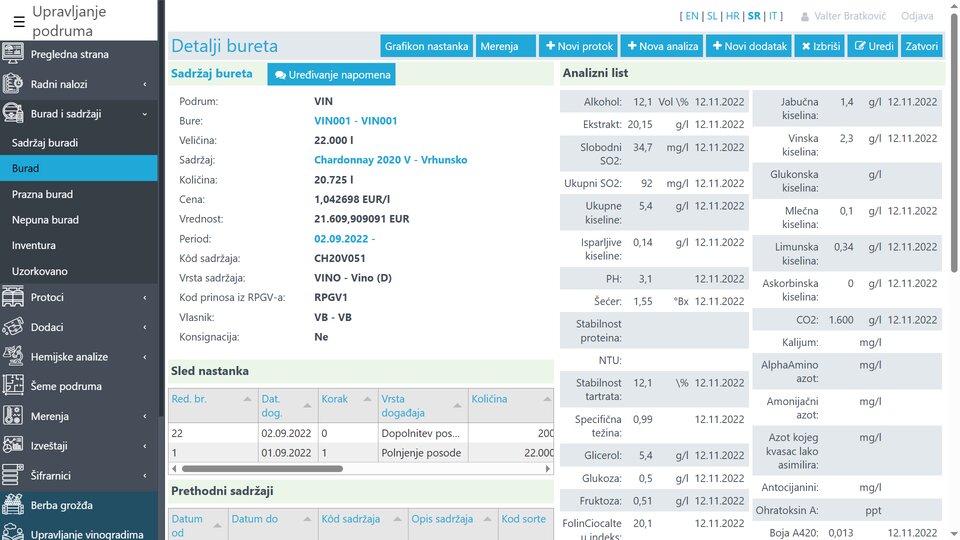This screenshot has height=540, width=960.
Task: Click the Šeme podruma icon
Action: point(14,386)
